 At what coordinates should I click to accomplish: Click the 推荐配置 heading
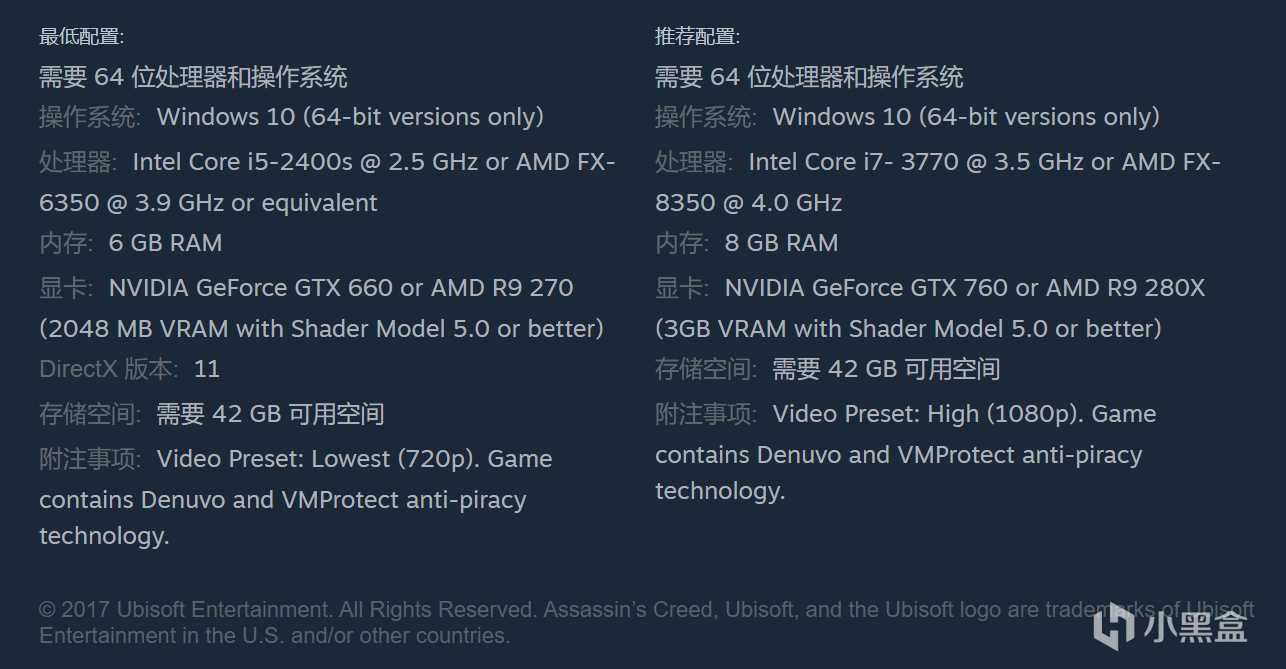(697, 37)
